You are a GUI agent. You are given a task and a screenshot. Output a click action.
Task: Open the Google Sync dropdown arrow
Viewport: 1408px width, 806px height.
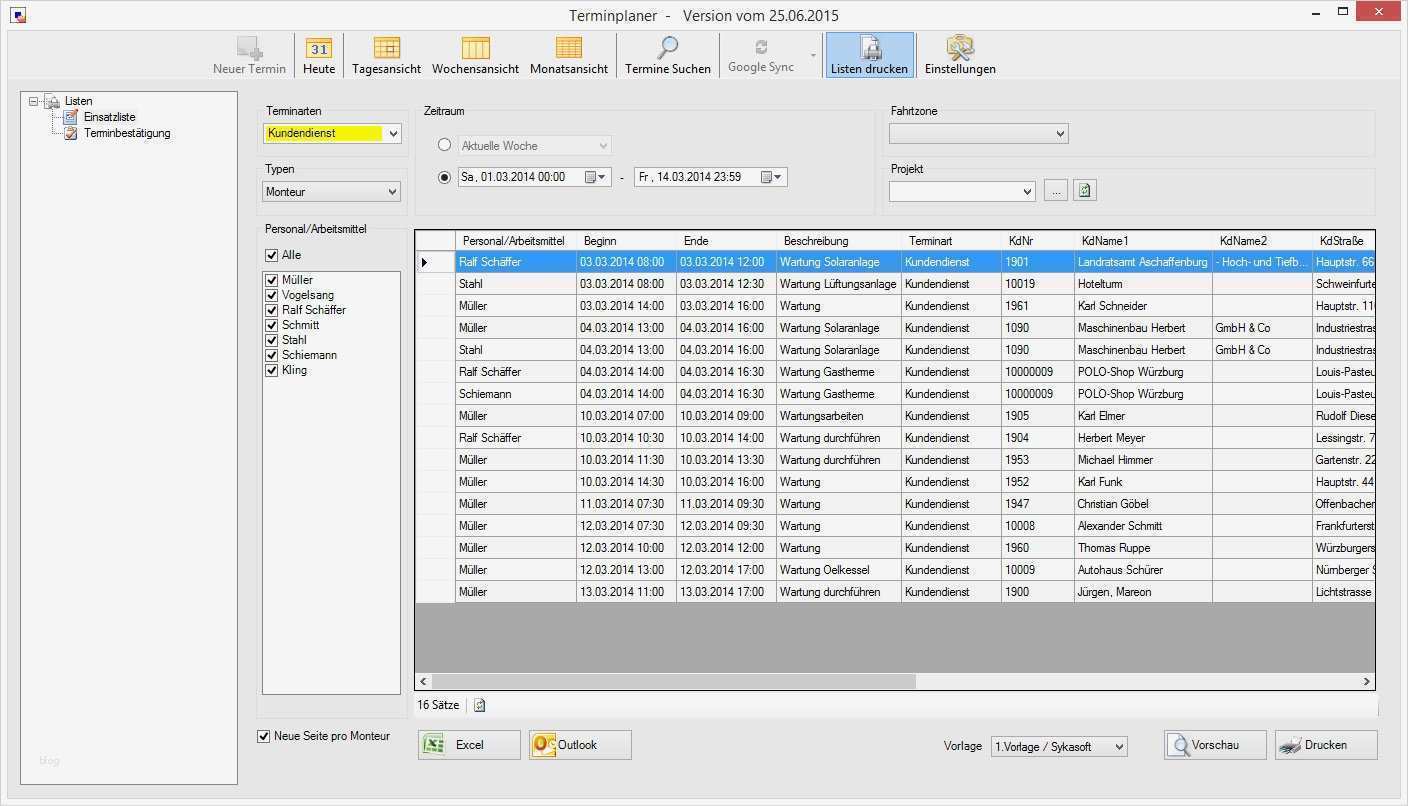[x=813, y=56]
